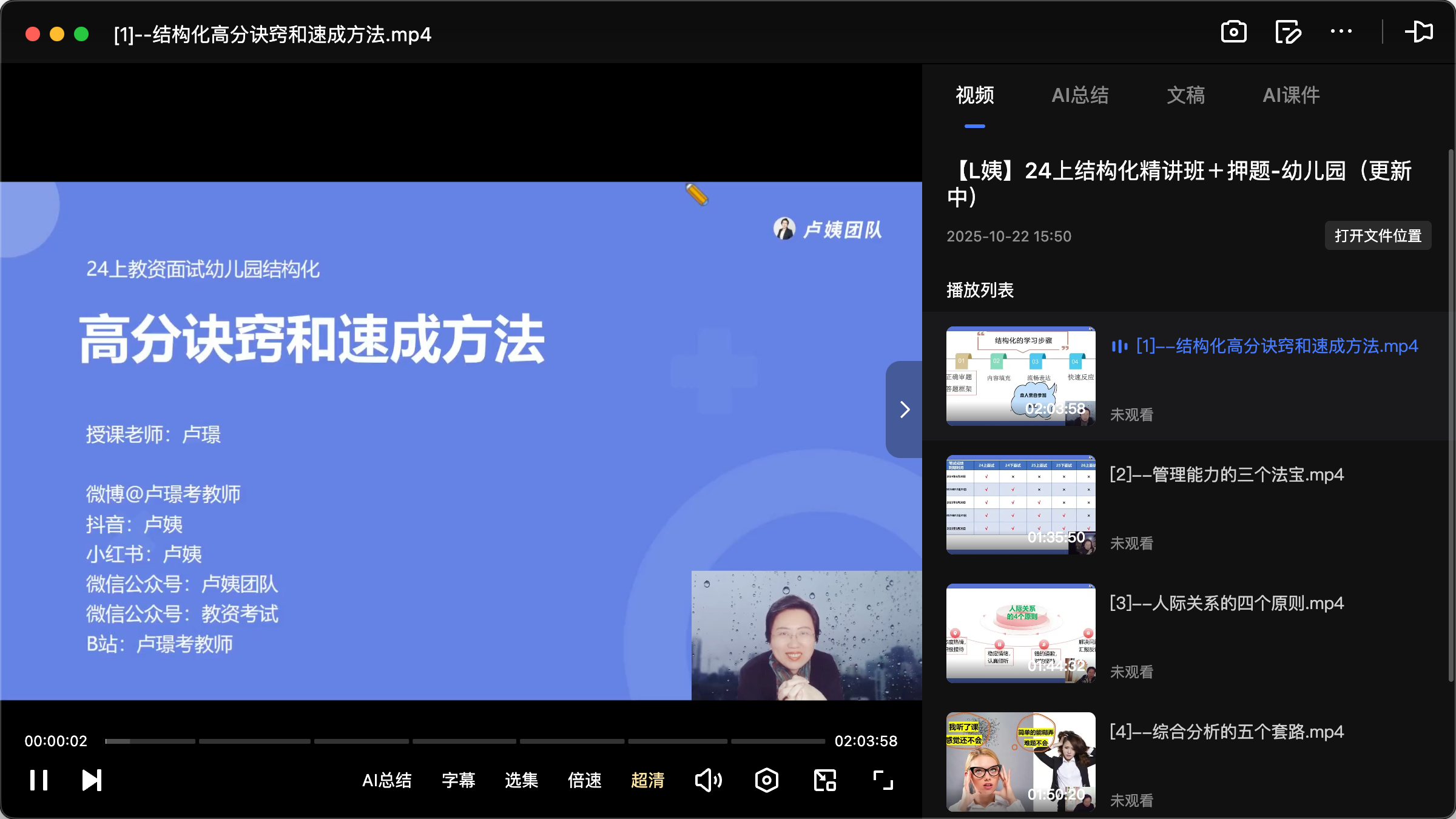This screenshot has width=1456, height=819.
Task: Change video quality via 超清 option
Action: tap(648, 780)
